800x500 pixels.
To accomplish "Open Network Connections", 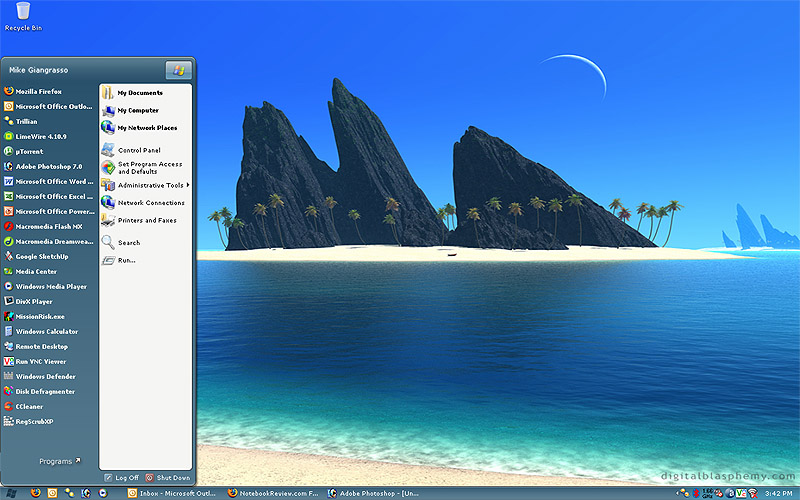I will click(x=145, y=203).
